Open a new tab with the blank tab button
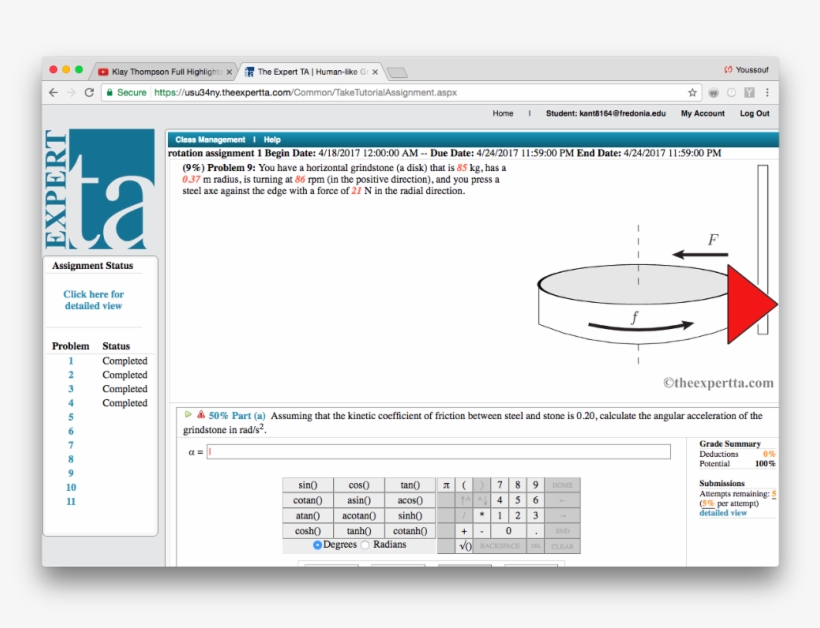The height and width of the screenshot is (628, 820). coord(397,72)
